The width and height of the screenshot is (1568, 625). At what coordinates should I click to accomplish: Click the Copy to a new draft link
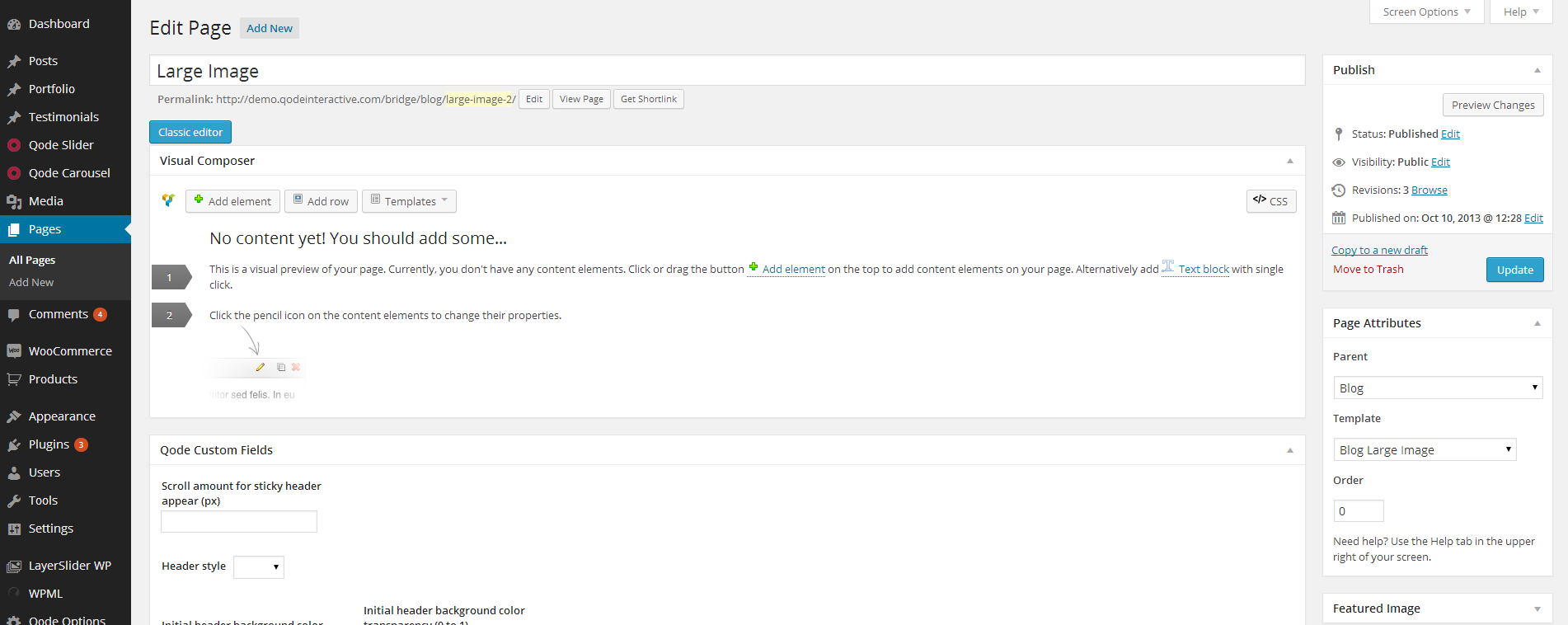[x=1379, y=250]
